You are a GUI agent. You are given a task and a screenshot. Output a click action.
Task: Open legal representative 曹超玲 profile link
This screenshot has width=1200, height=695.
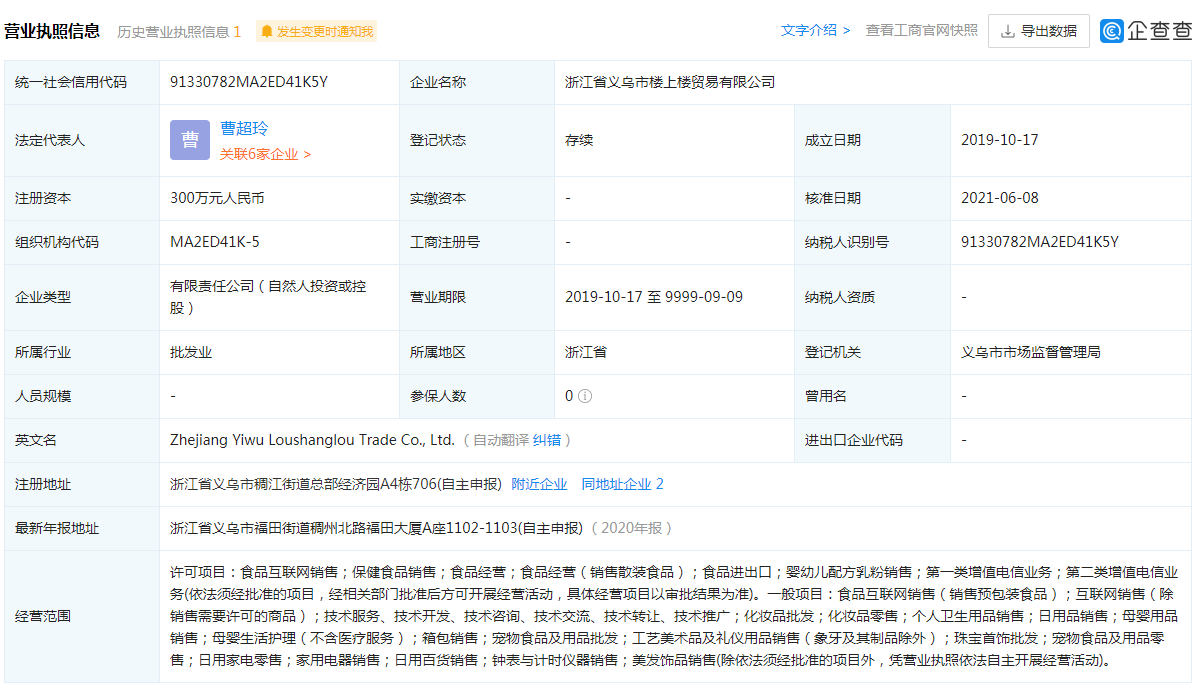(x=244, y=129)
